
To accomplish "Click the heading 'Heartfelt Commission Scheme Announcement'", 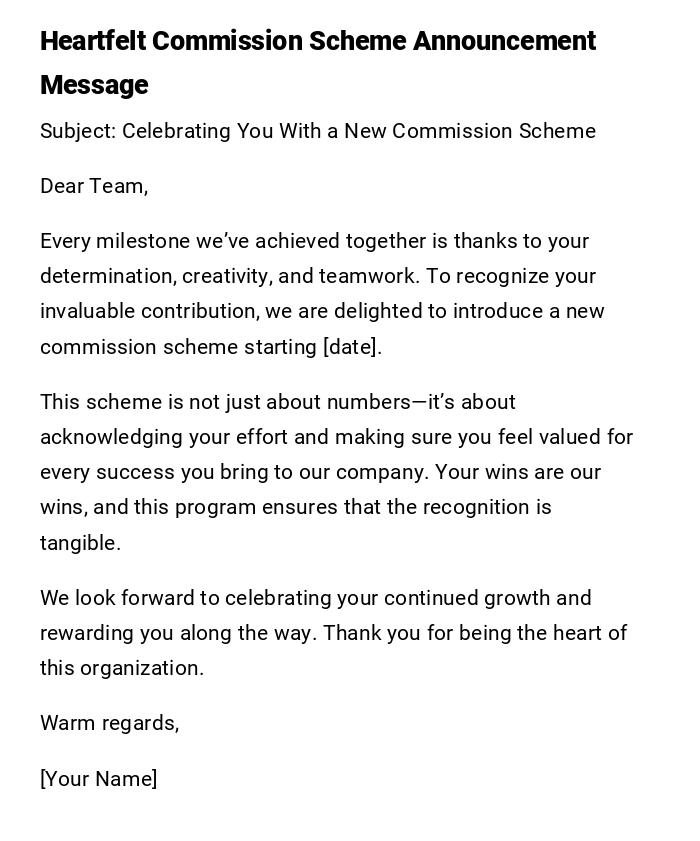I will [317, 42].
